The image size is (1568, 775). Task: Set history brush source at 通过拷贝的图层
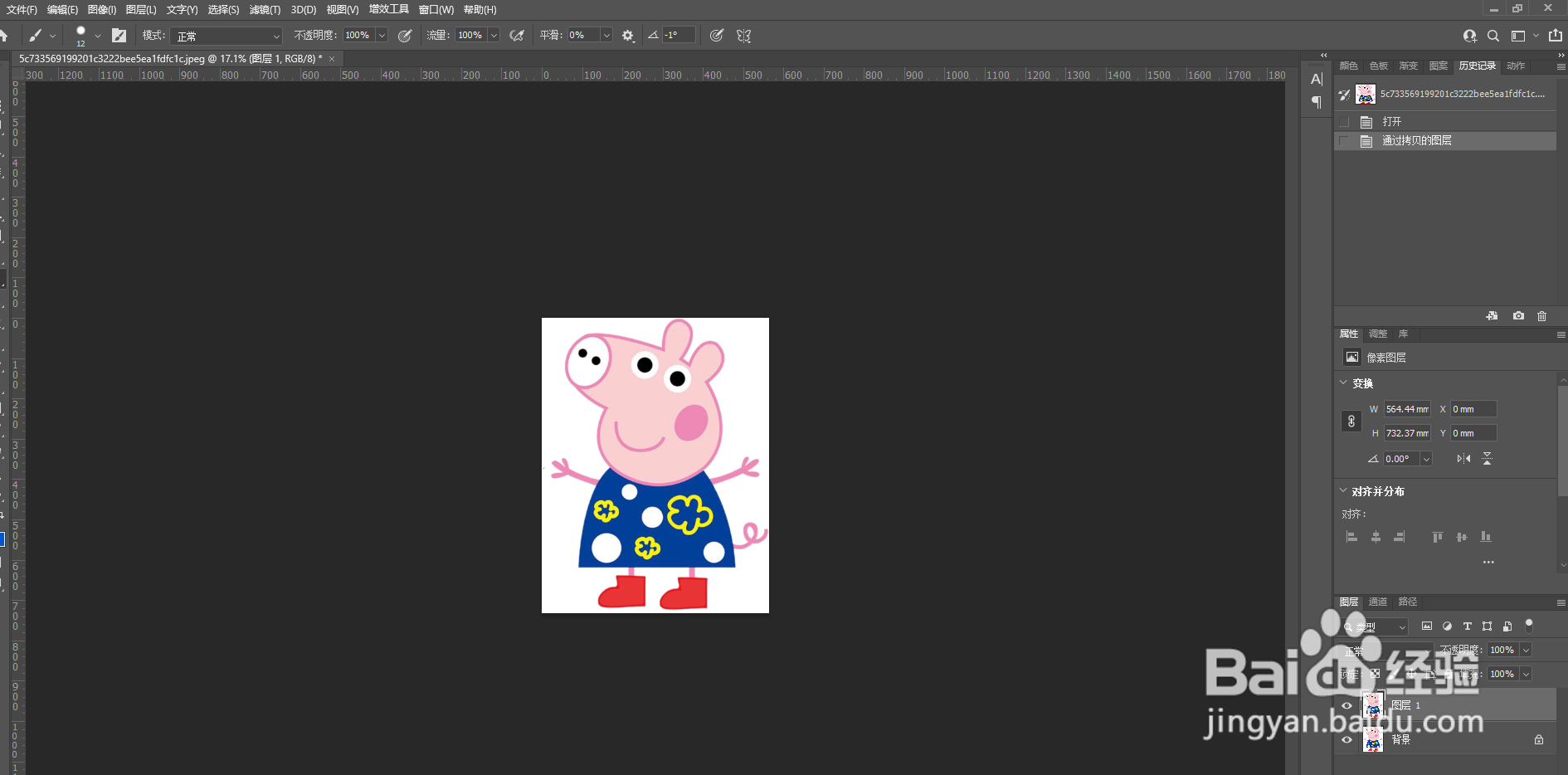1344,141
